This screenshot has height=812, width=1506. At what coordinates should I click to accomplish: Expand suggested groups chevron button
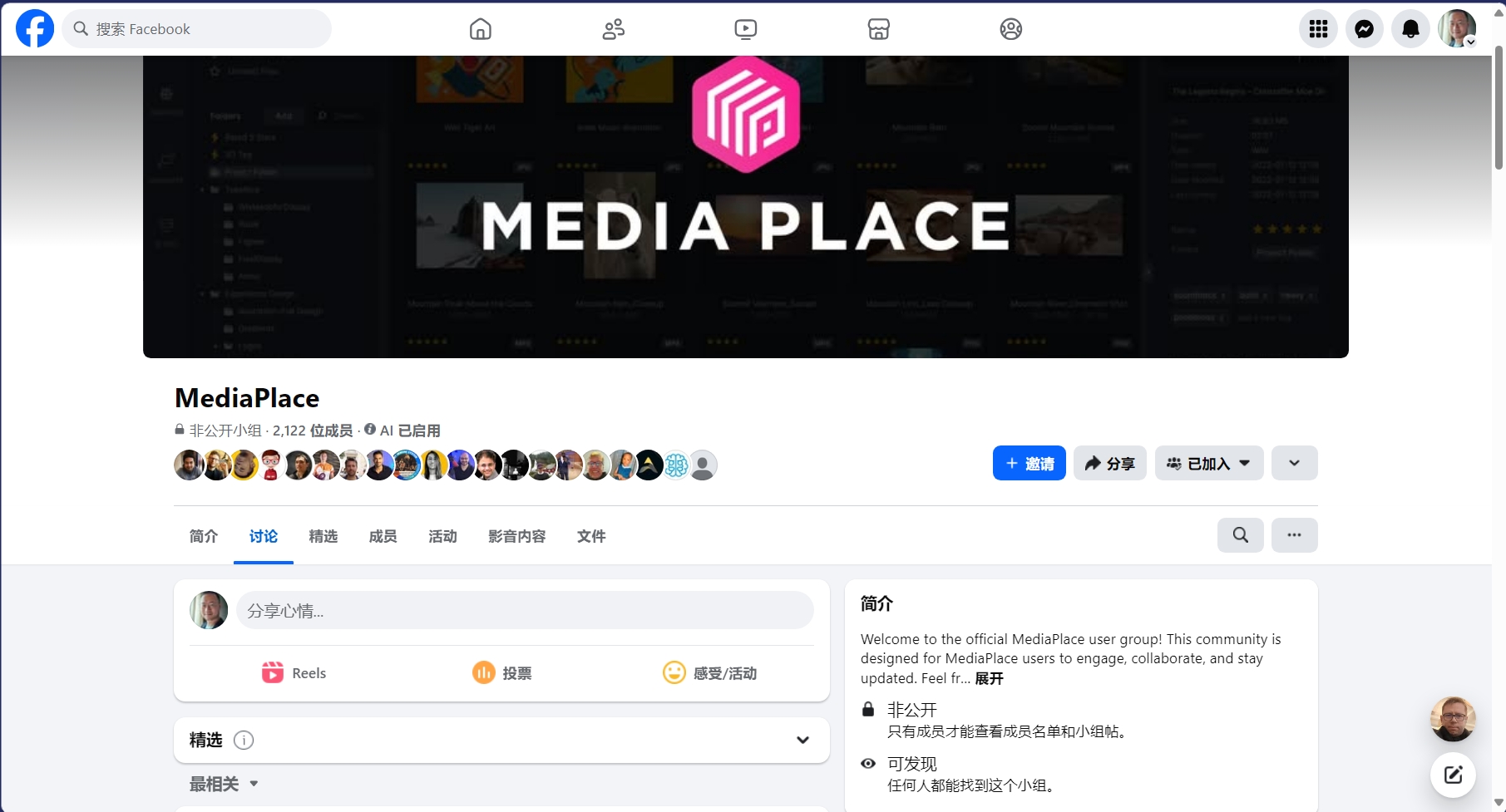point(1294,464)
